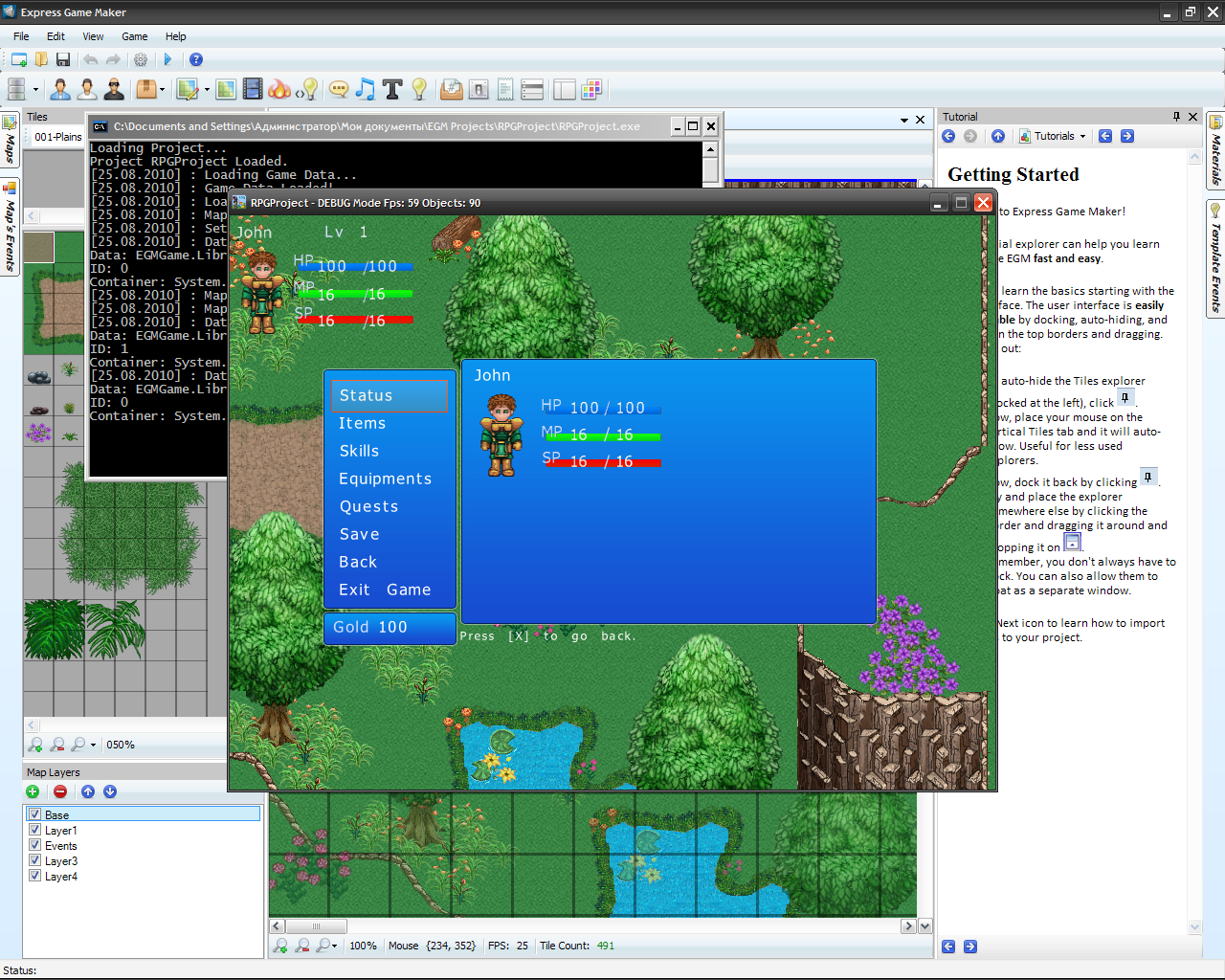1225x980 pixels.
Task: Open the Help menu
Action: click(175, 36)
